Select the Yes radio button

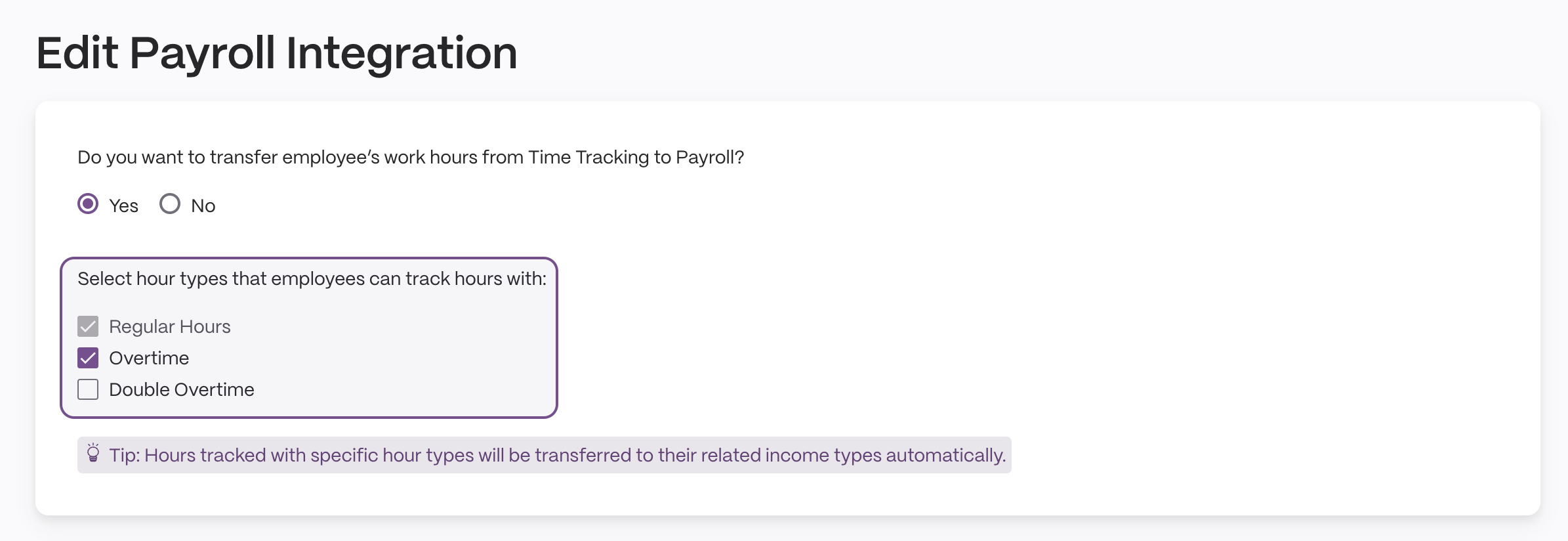(88, 204)
